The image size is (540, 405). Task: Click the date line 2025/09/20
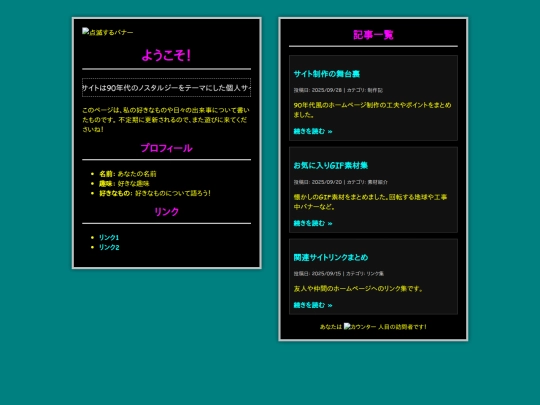(x=341, y=182)
